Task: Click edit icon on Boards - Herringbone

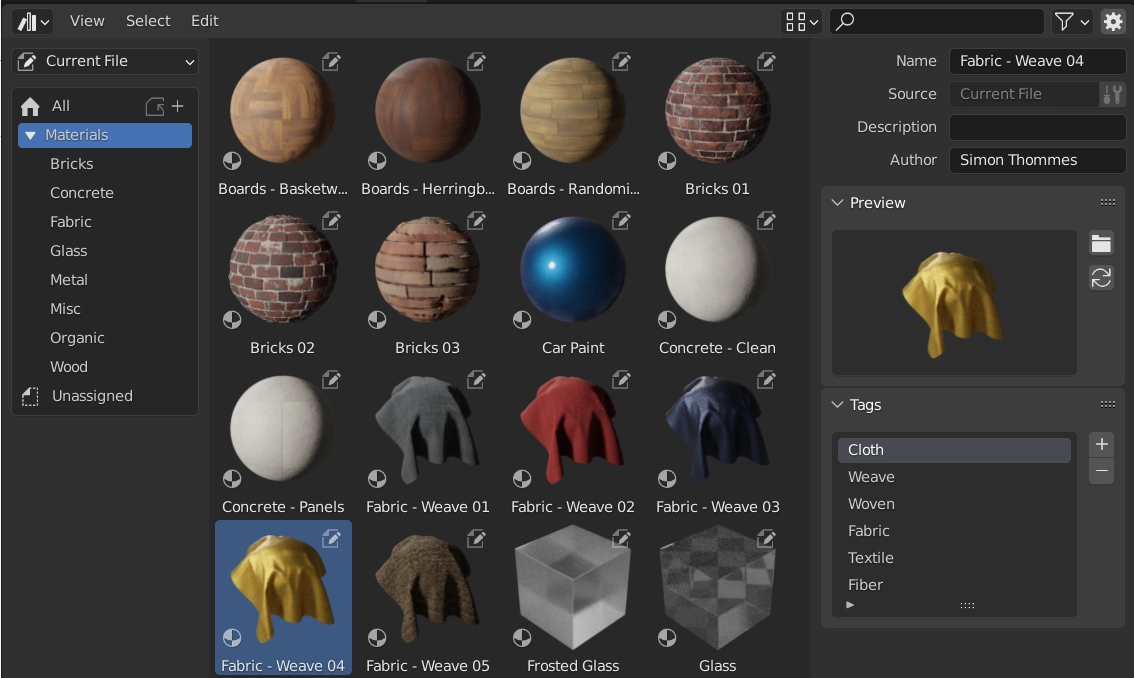Action: click(x=476, y=62)
